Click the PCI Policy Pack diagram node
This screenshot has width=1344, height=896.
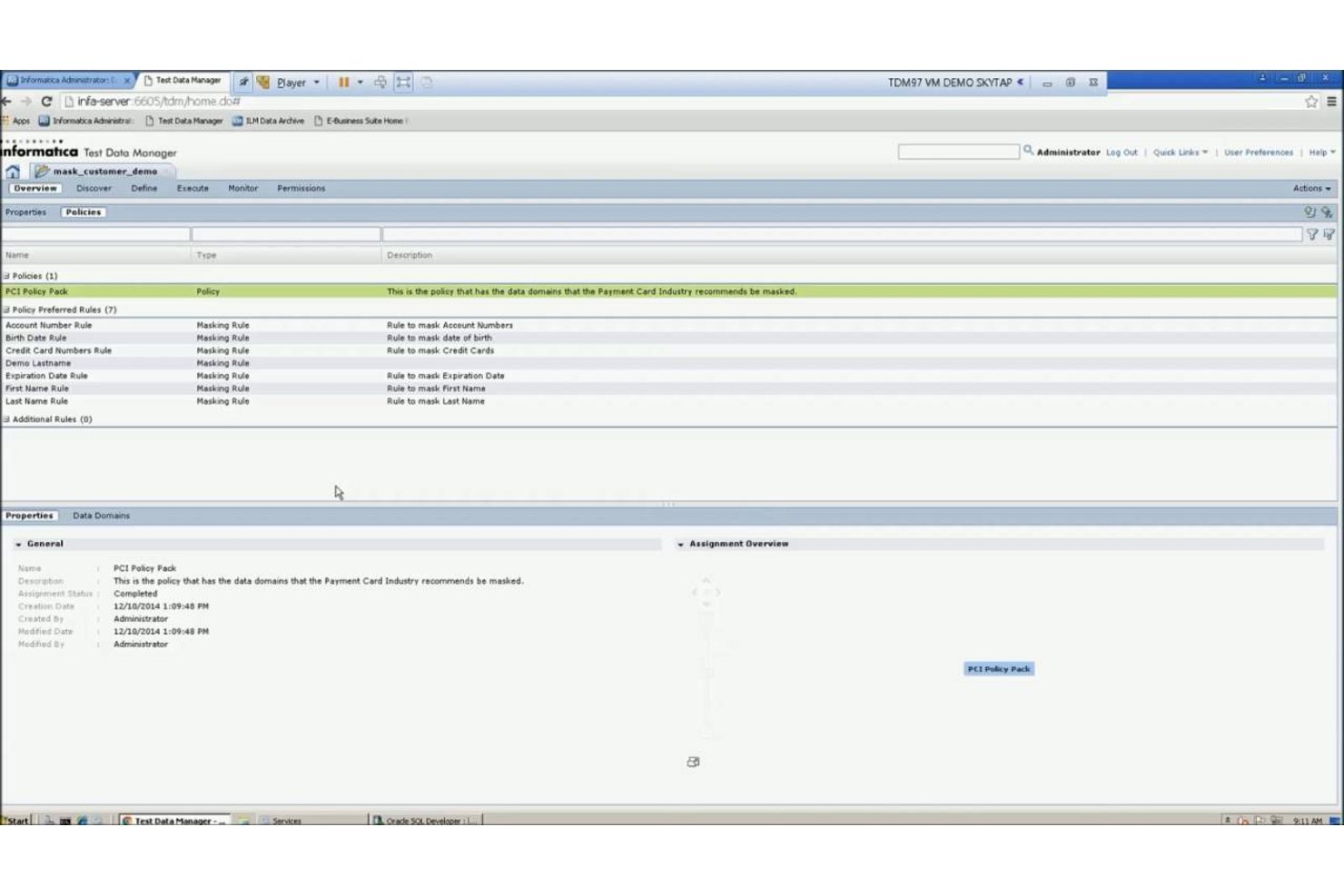[x=999, y=669]
